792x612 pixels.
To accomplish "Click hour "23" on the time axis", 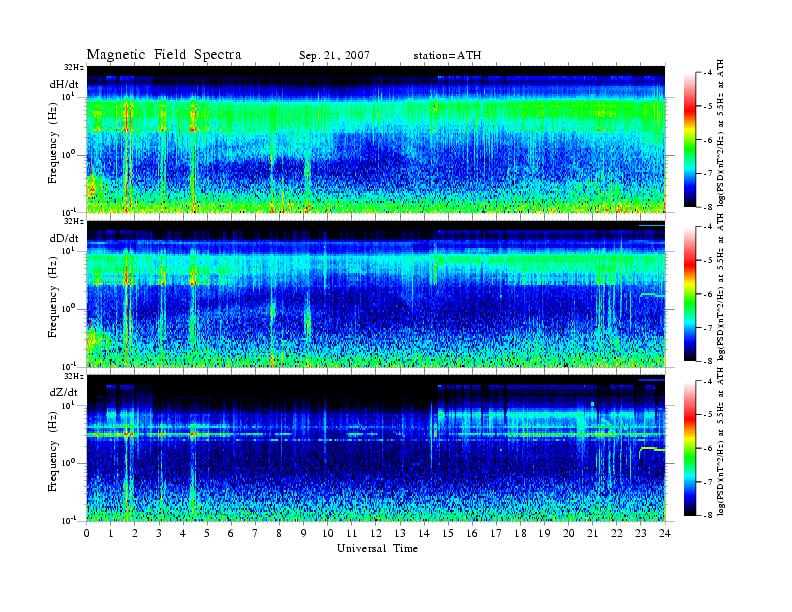I will pos(641,533).
